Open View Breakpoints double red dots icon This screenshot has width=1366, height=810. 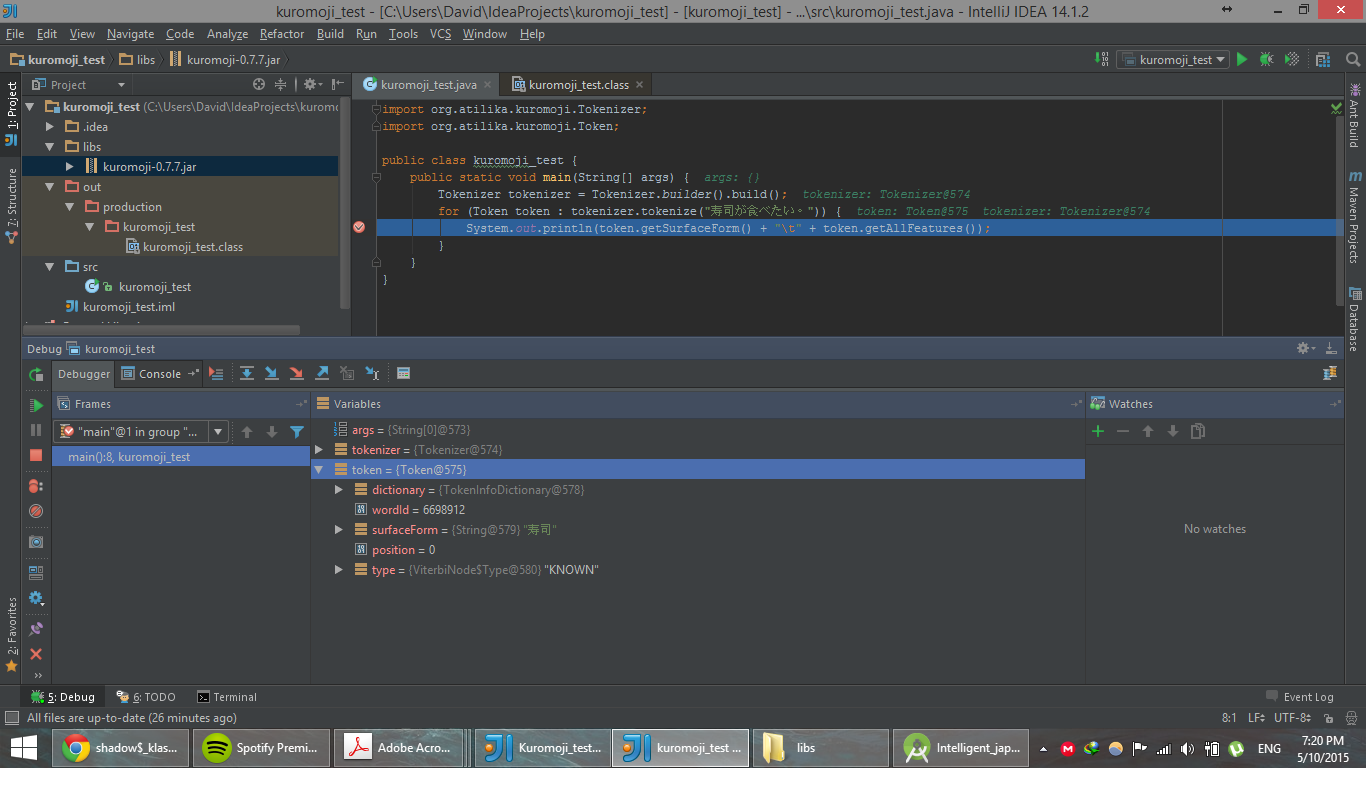coord(36,485)
